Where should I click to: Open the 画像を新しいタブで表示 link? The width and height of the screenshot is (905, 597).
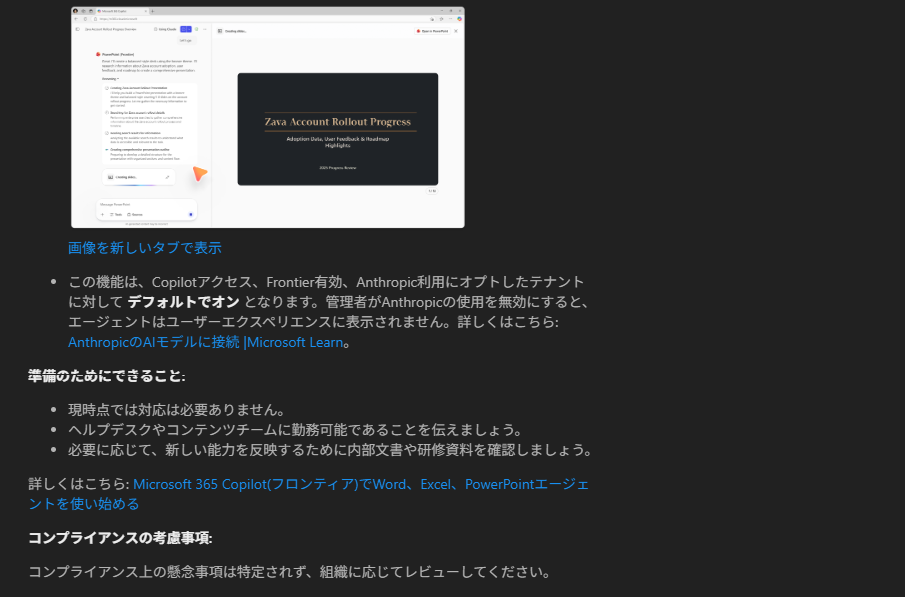tap(145, 248)
